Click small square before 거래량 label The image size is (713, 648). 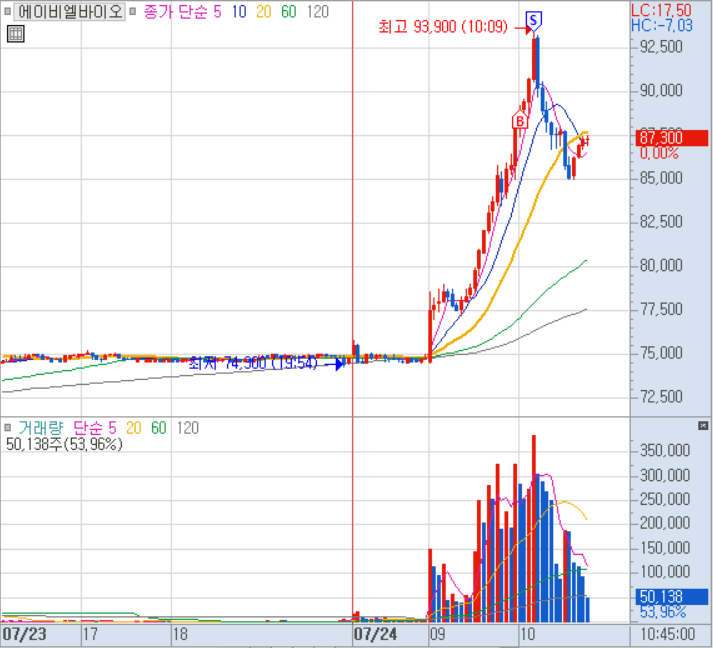(8, 428)
